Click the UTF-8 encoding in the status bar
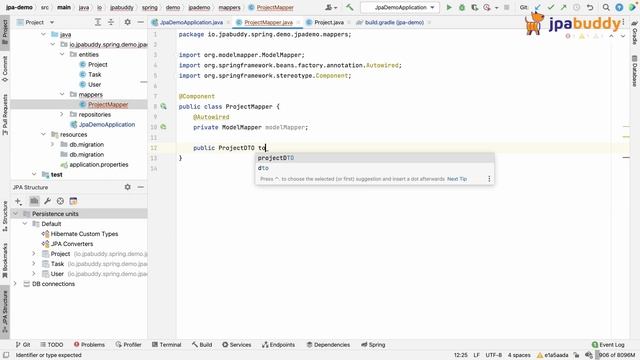 coord(493,355)
